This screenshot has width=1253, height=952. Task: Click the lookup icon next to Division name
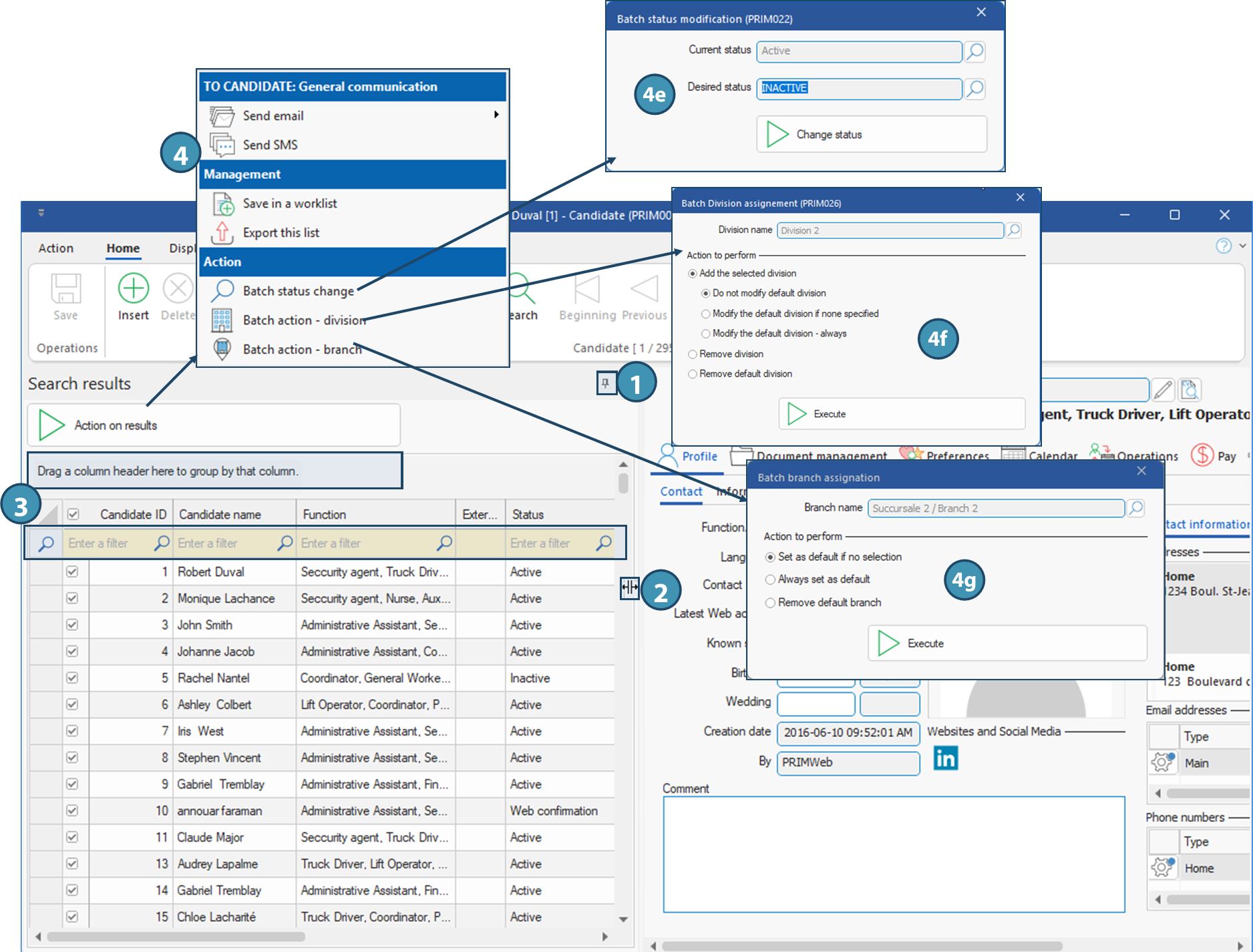tap(1013, 230)
